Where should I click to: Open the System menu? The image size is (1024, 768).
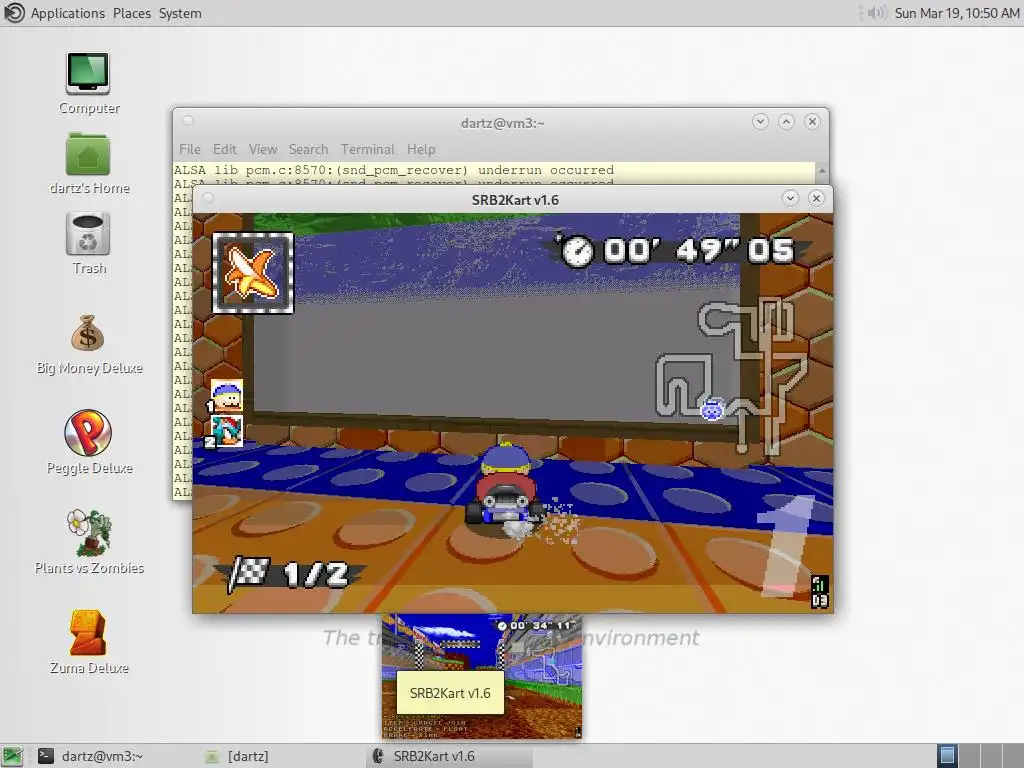[x=180, y=13]
